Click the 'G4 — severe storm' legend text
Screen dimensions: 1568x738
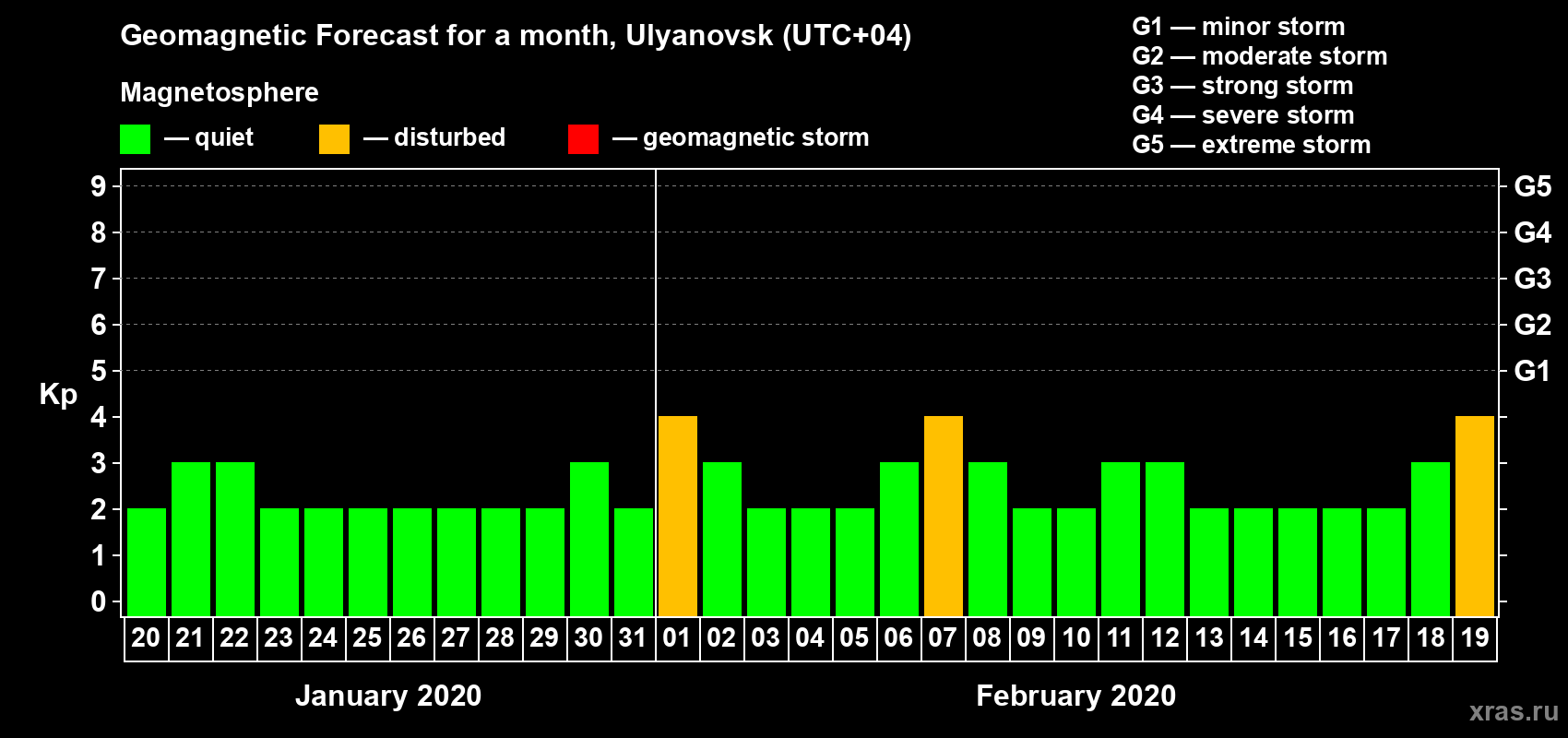[x=1243, y=115]
